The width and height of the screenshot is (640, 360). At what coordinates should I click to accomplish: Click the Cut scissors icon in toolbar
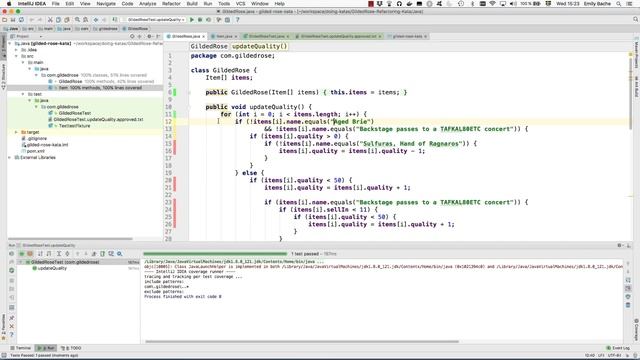50,20
